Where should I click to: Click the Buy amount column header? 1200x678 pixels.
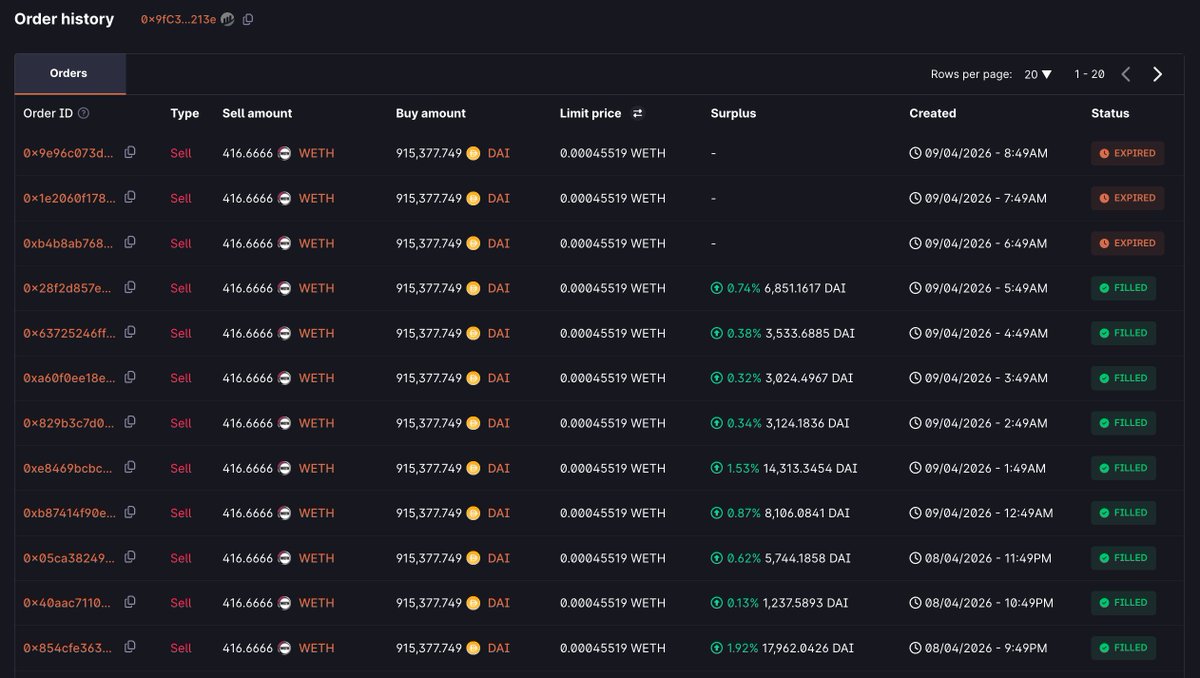click(431, 113)
